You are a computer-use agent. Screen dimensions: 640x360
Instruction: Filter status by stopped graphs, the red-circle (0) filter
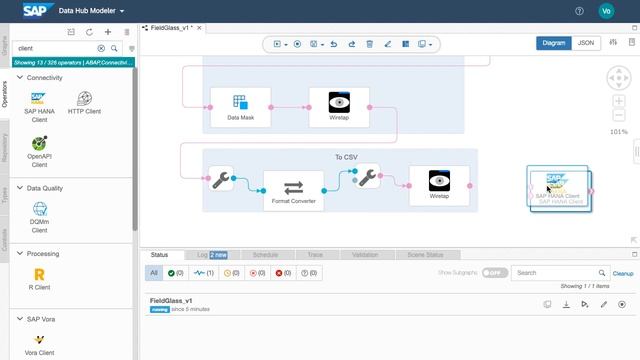point(257,273)
